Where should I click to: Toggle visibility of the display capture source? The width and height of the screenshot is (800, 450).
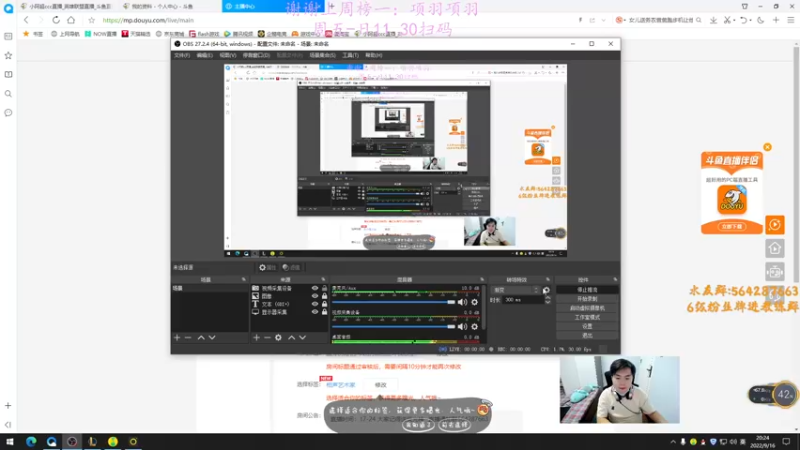click(315, 312)
